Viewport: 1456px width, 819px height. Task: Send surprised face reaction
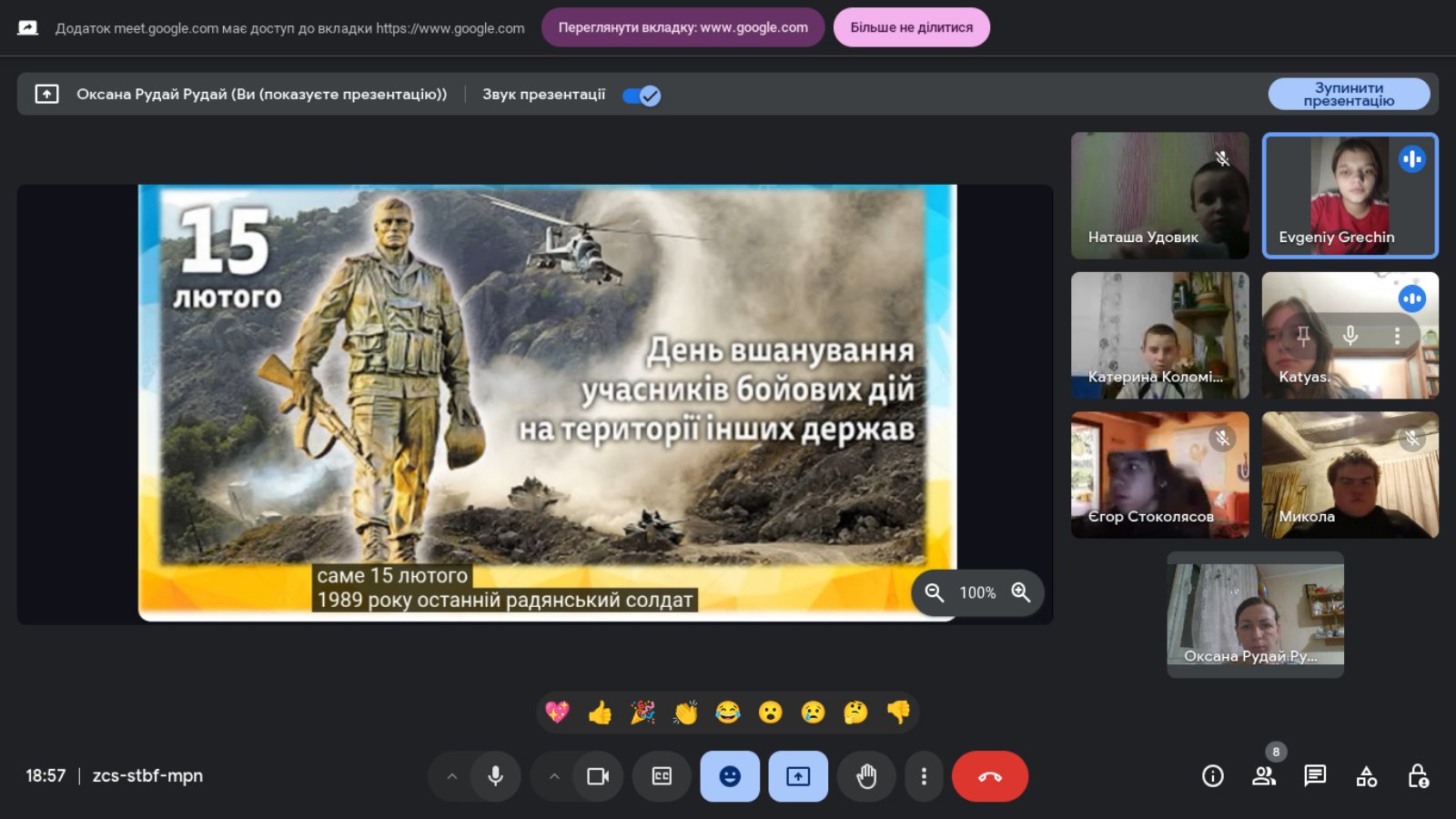[771, 713]
